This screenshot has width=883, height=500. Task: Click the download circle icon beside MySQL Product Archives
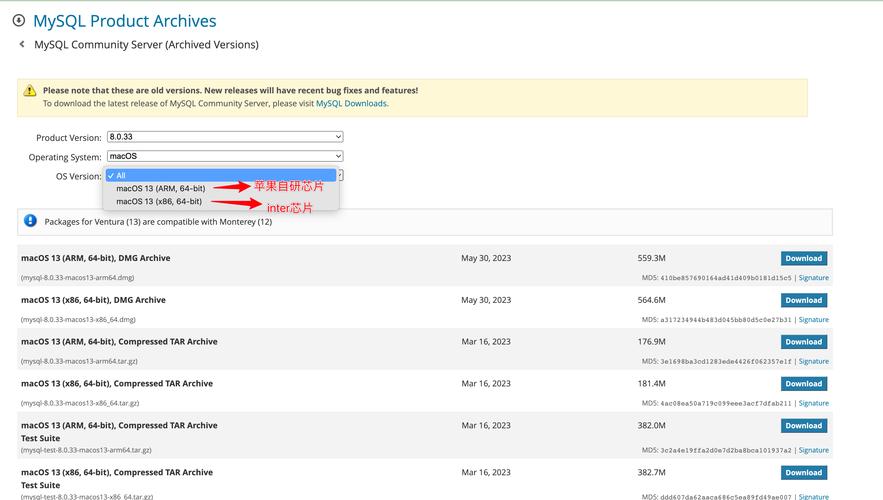click(18, 20)
